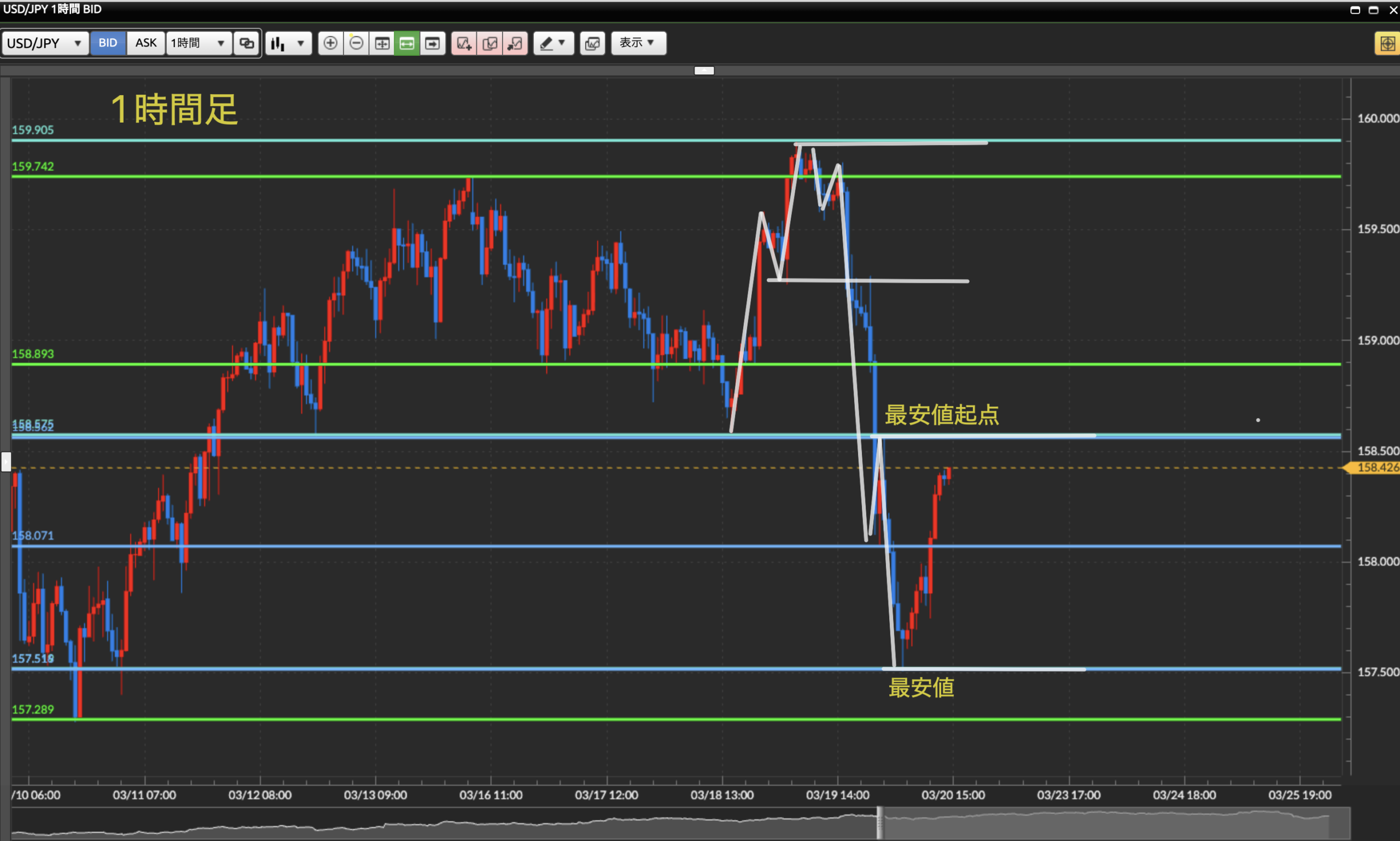This screenshot has height=841, width=1400.
Task: Open the 表示 display menu
Action: point(638,43)
